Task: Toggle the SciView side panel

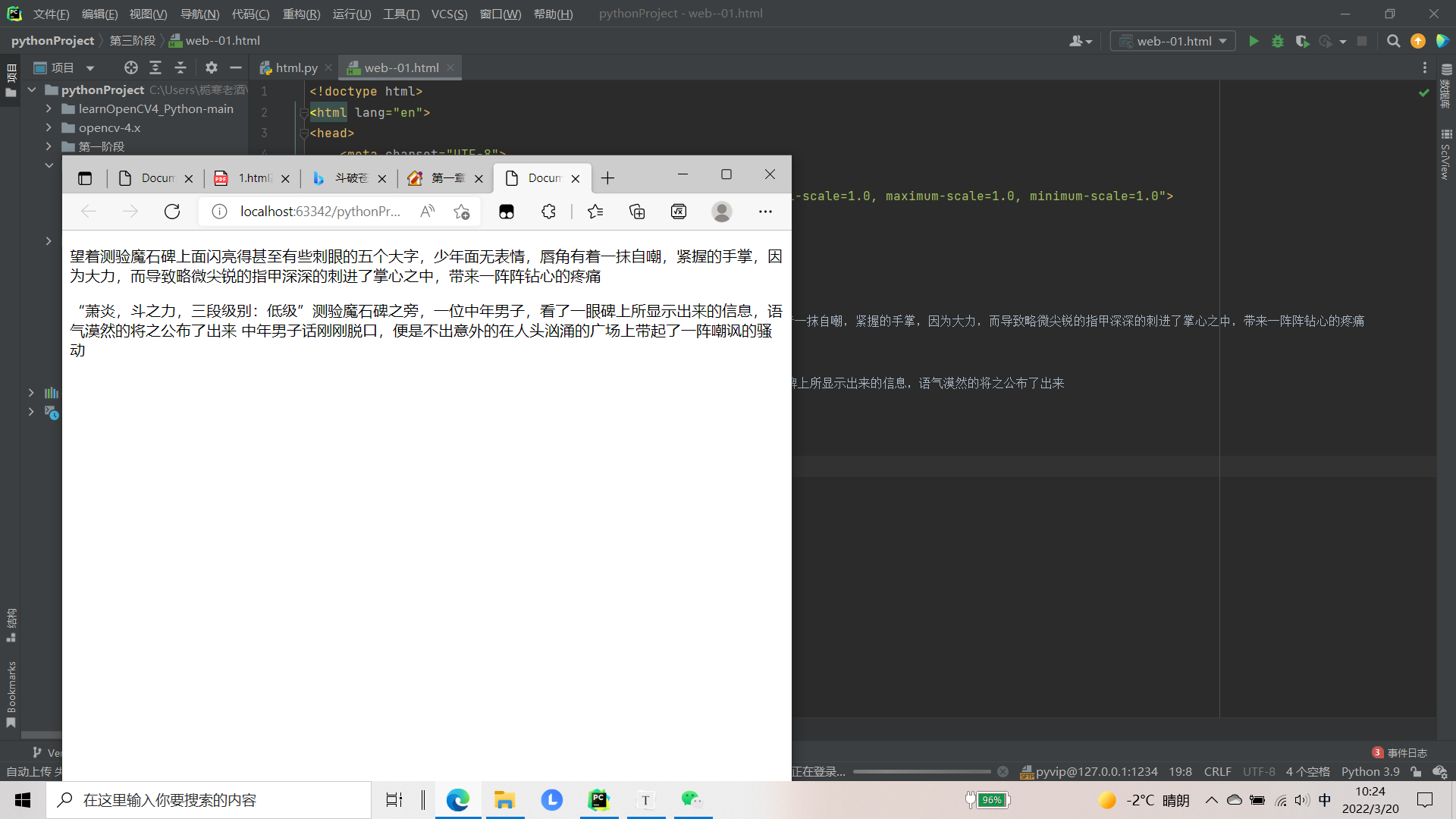Action: point(1445,155)
